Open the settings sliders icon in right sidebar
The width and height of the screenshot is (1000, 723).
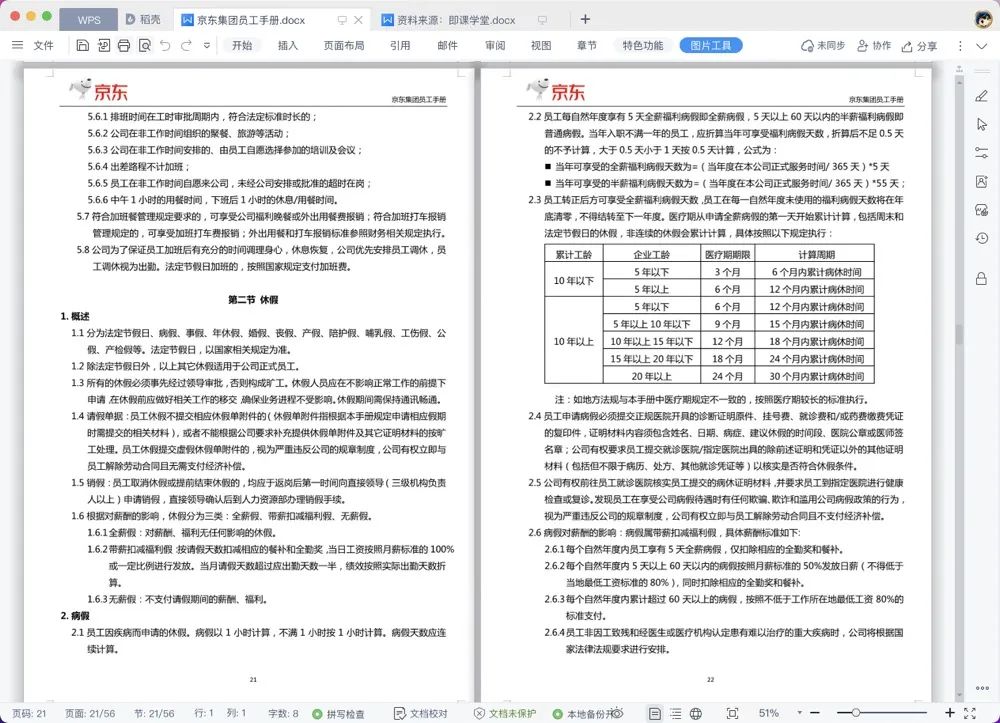tap(982, 153)
